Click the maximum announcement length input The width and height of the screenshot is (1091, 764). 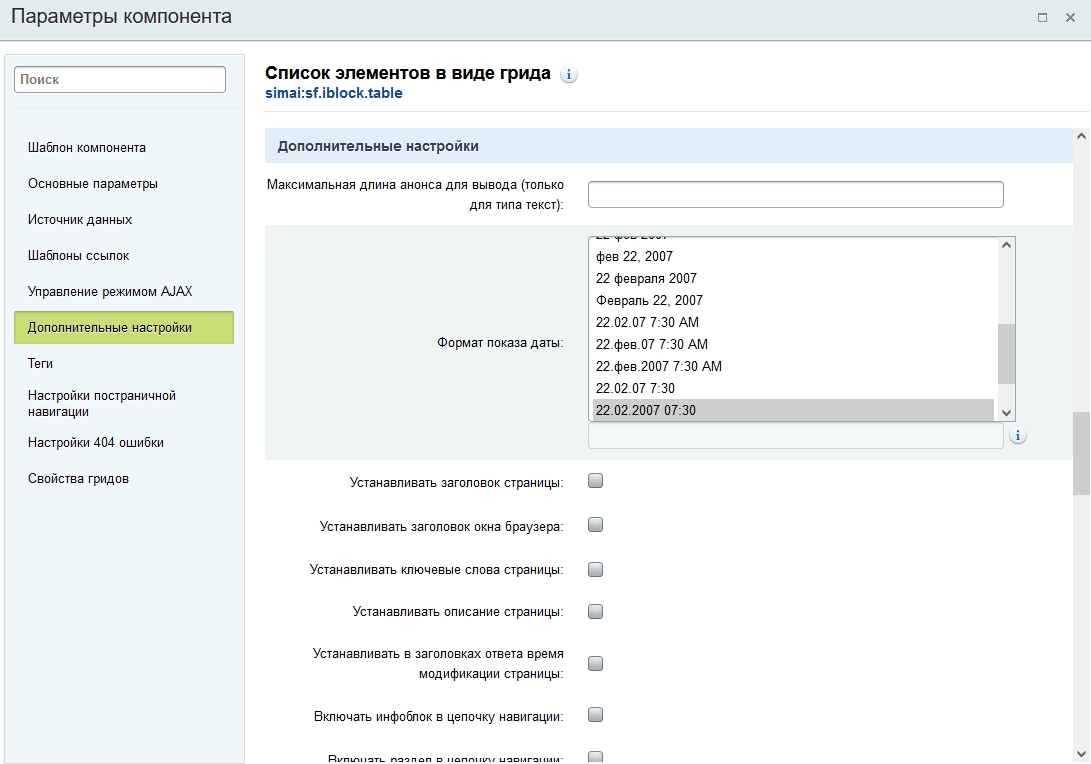(x=795, y=194)
